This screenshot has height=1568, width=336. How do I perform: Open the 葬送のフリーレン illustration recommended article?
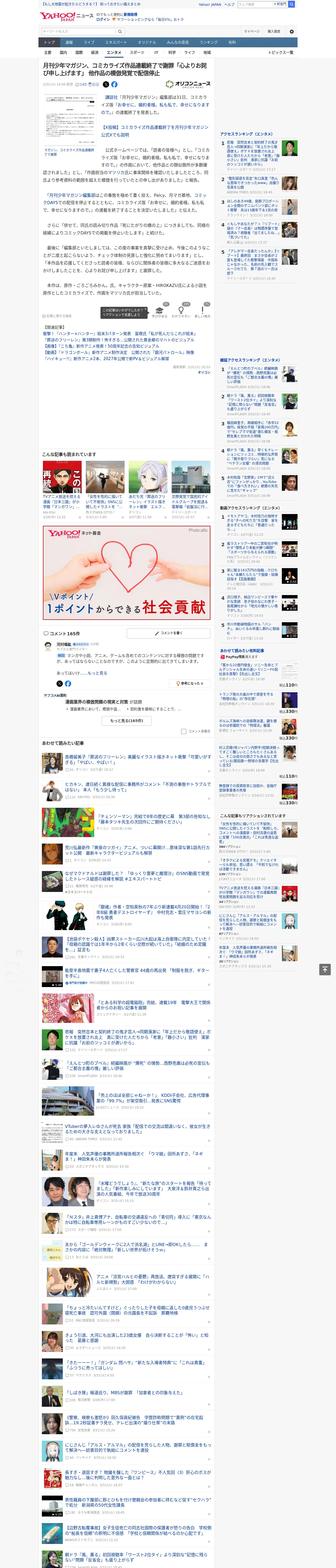138,760
